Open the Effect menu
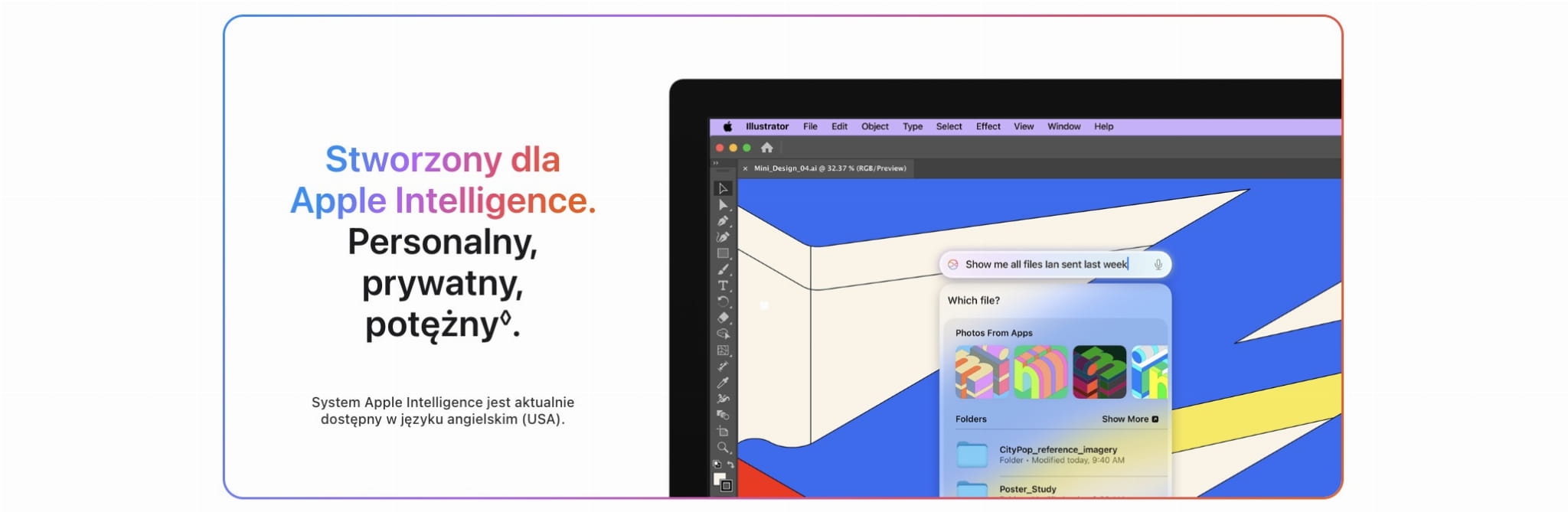The height and width of the screenshot is (512, 1568). click(988, 127)
